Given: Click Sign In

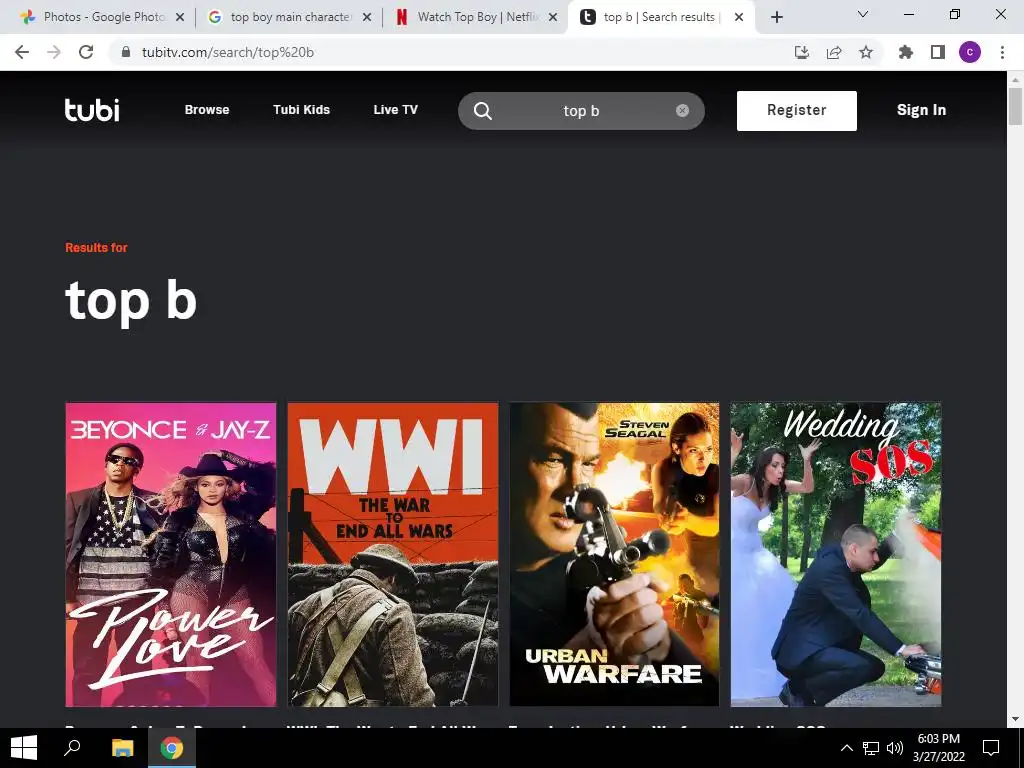Looking at the screenshot, I should pos(921,110).
